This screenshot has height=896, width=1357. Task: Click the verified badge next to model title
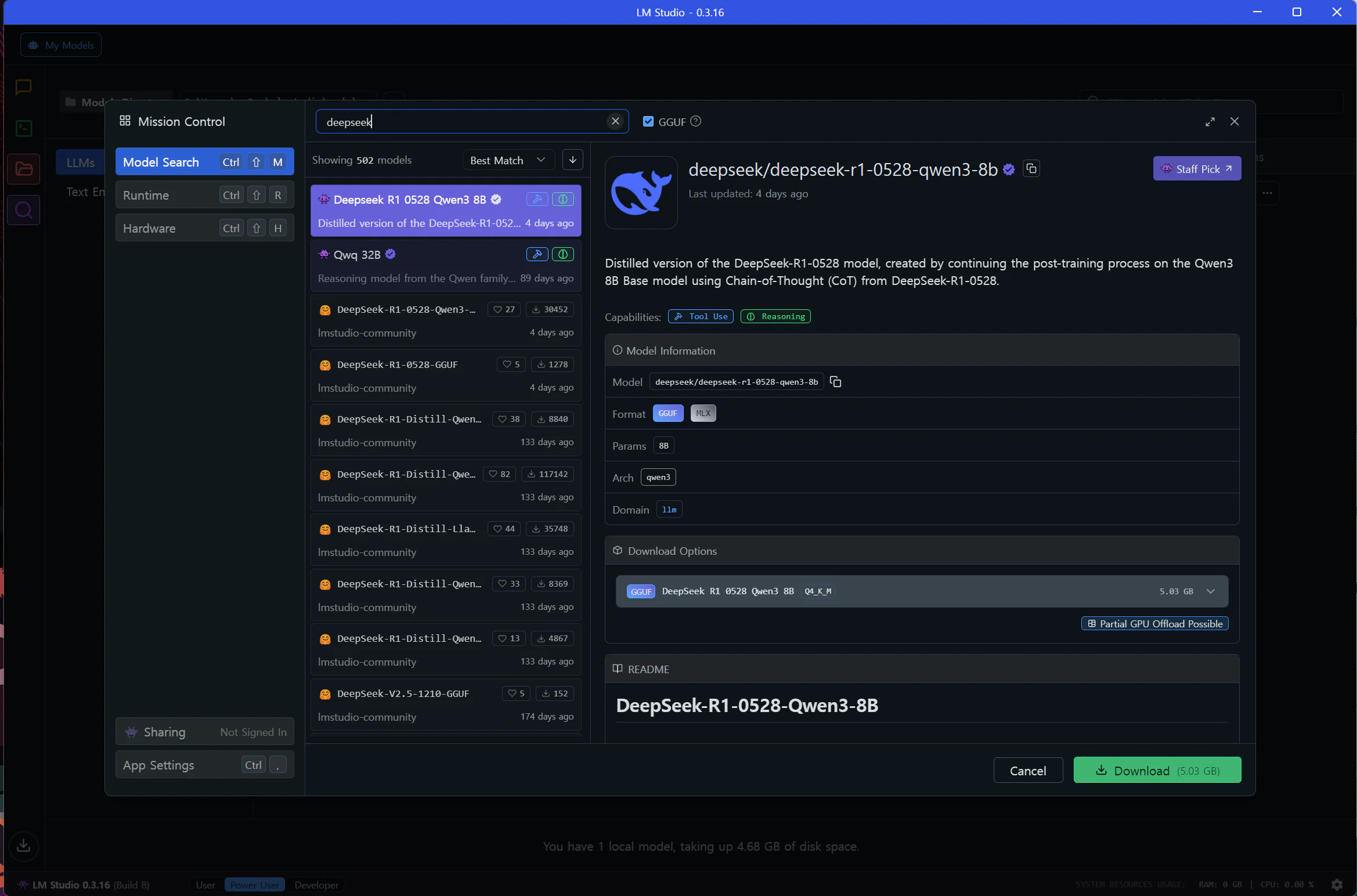(1009, 169)
